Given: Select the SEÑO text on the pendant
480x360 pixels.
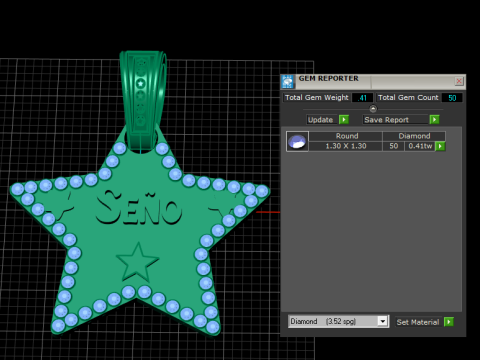Looking at the screenshot, I should click(x=139, y=208).
